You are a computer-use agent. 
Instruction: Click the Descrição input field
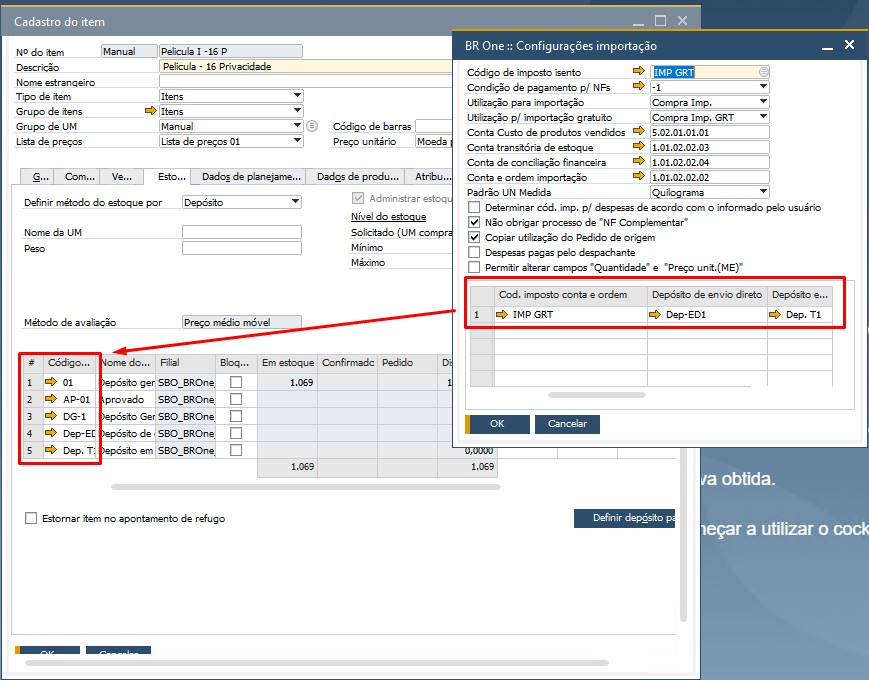click(305, 67)
